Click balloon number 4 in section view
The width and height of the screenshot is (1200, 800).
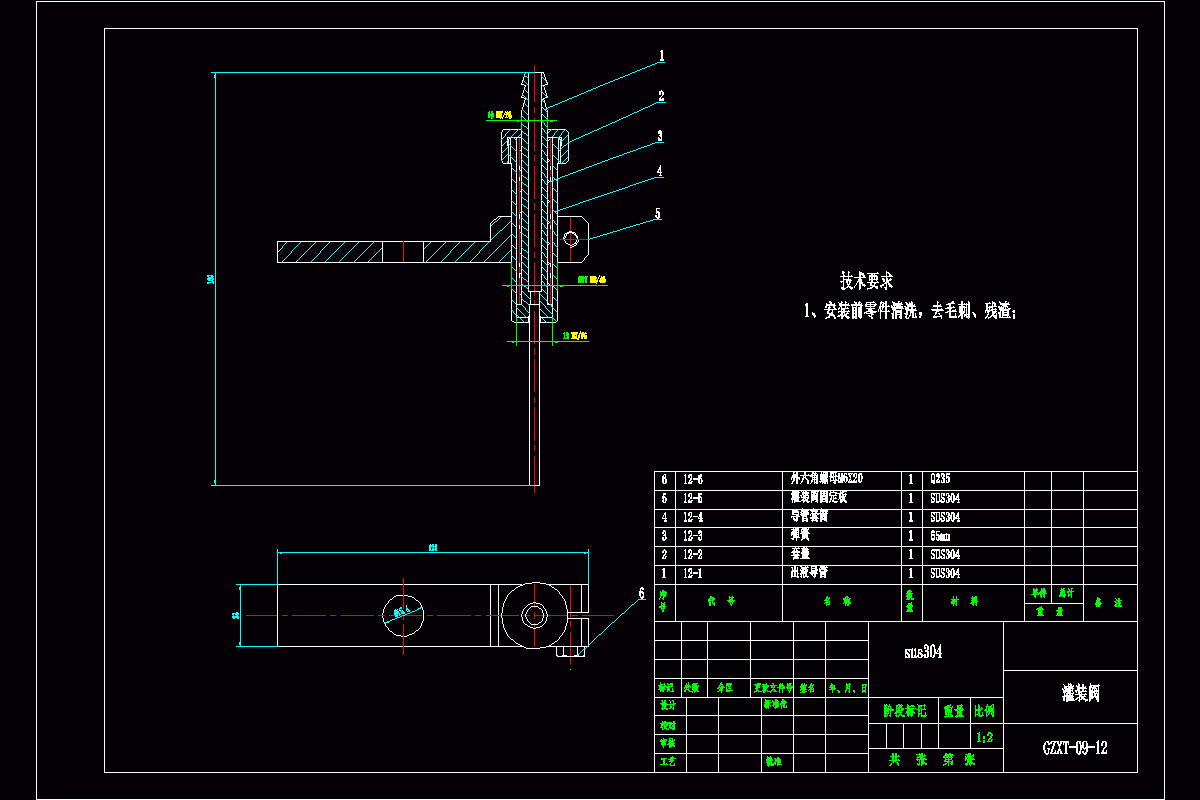[x=659, y=172]
